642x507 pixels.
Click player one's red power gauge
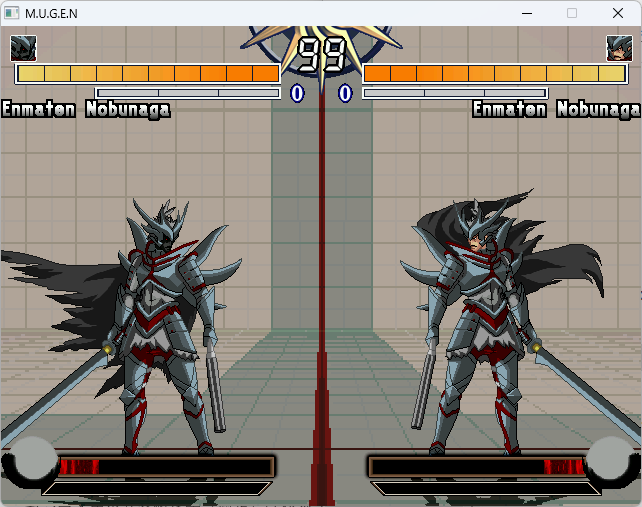166,467
